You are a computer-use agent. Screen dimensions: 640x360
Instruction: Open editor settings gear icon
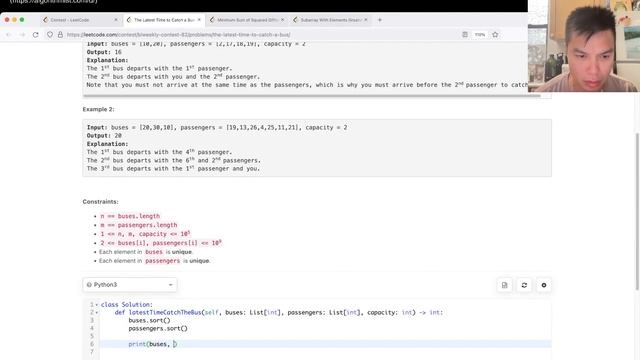544,285
